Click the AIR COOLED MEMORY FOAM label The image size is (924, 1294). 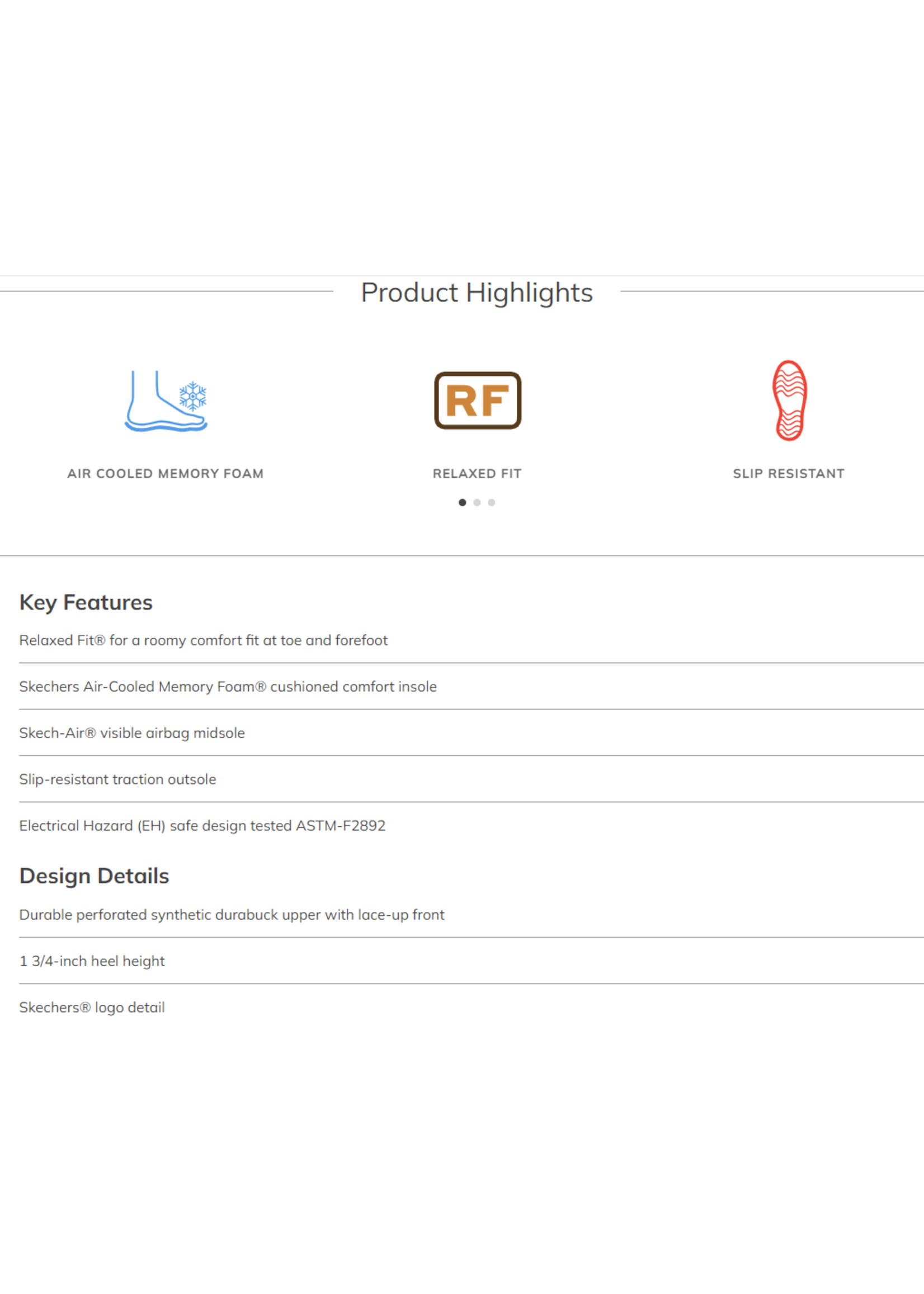point(166,473)
